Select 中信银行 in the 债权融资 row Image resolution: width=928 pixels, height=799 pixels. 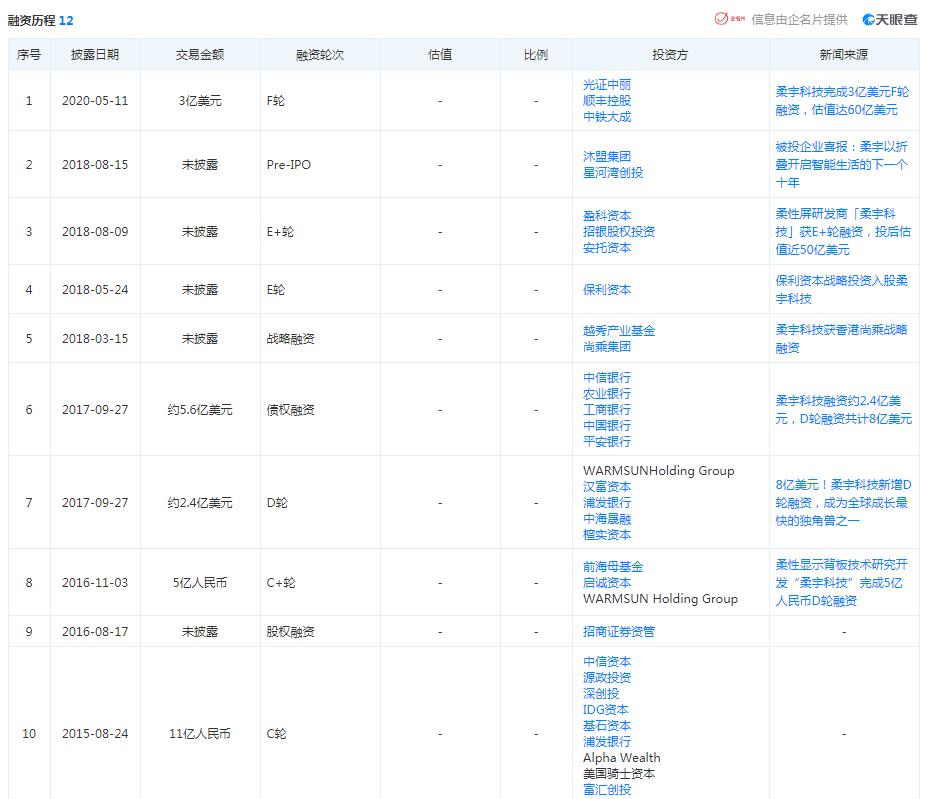[608, 378]
